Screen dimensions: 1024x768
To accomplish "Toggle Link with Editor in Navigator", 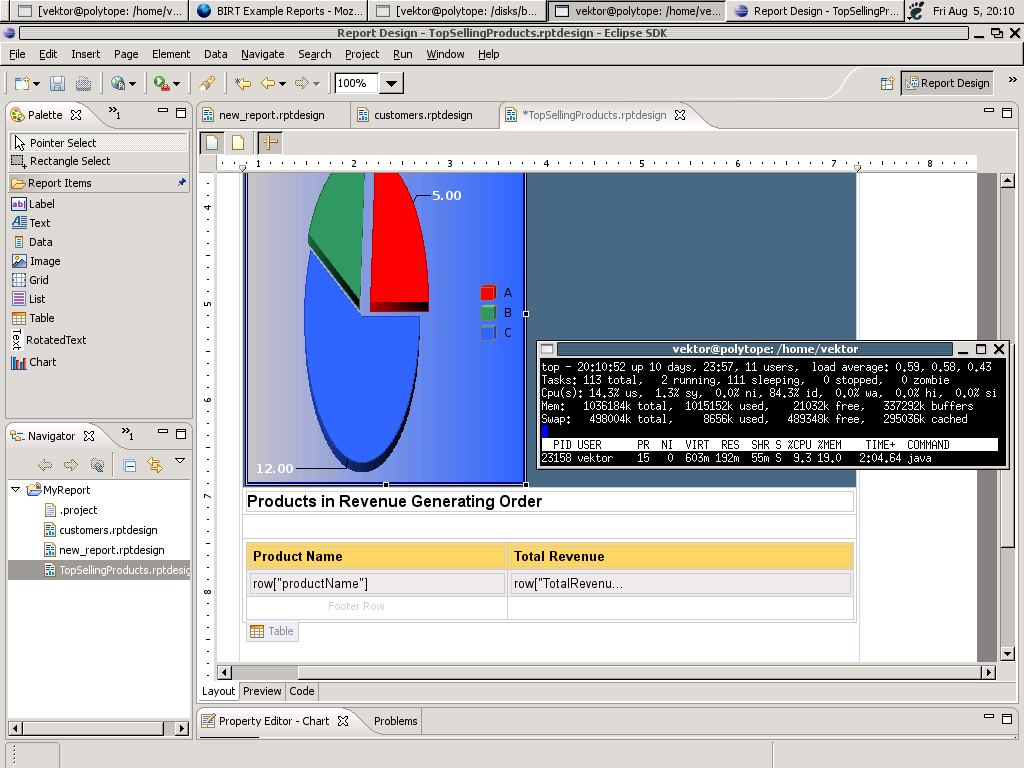I will tap(154, 465).
